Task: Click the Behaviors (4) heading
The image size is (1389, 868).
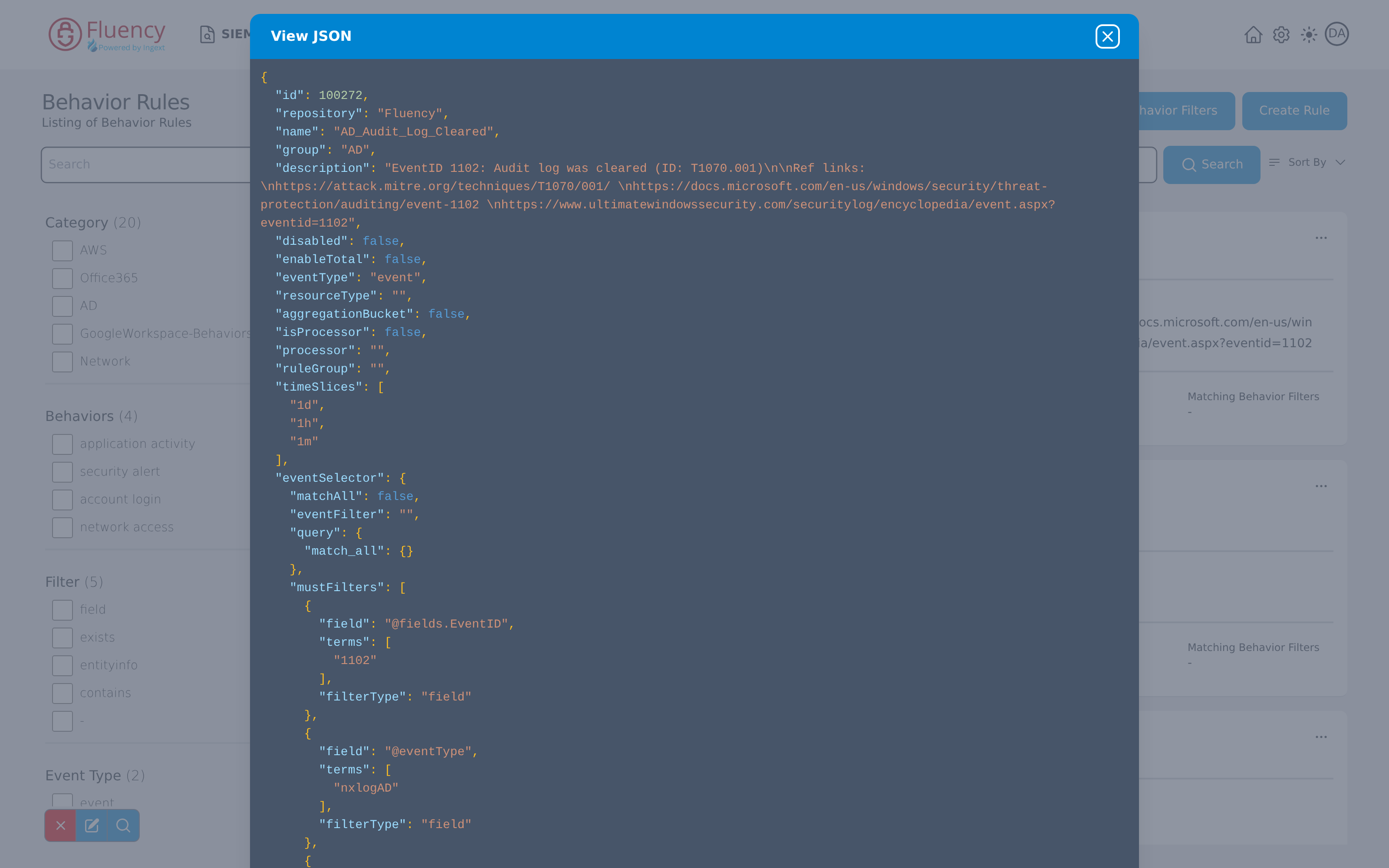Action: [91, 416]
